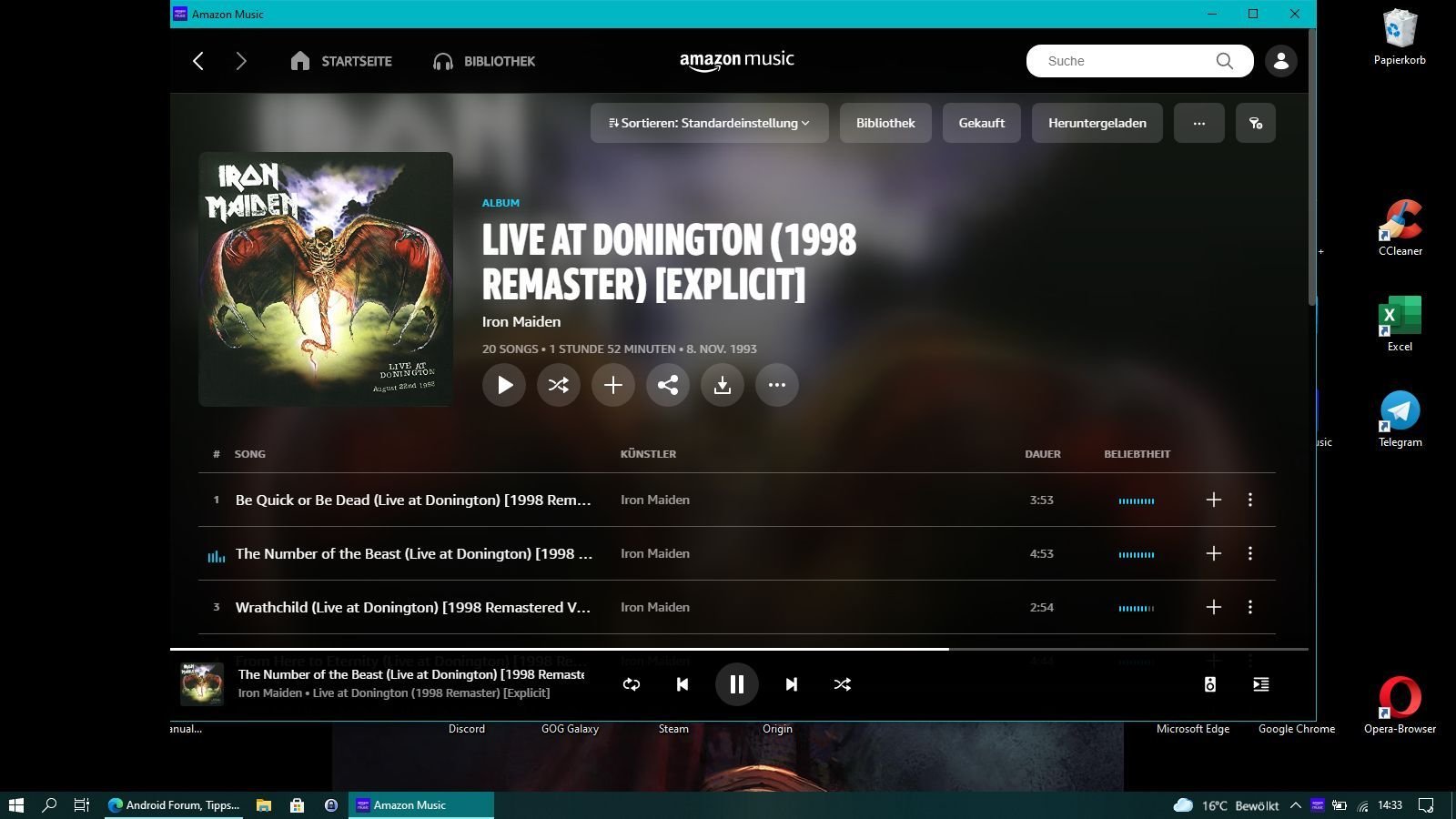Filter by Bibliothek chip
This screenshot has height=819, width=1456.
885,123
